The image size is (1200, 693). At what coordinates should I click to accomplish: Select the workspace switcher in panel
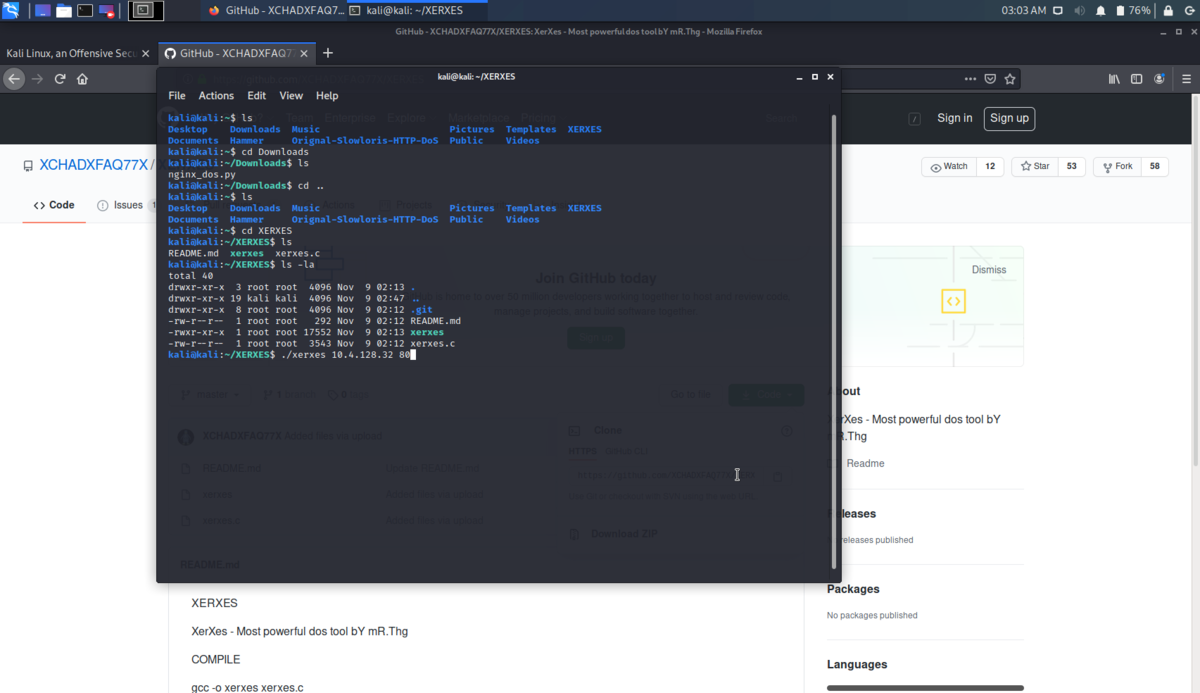pyautogui.click(x=145, y=11)
